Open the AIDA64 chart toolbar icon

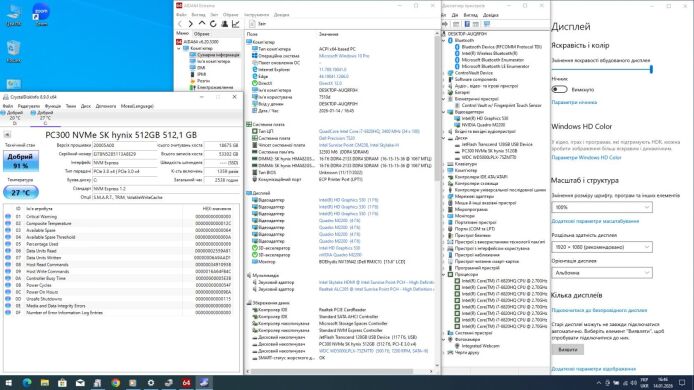point(235,24)
